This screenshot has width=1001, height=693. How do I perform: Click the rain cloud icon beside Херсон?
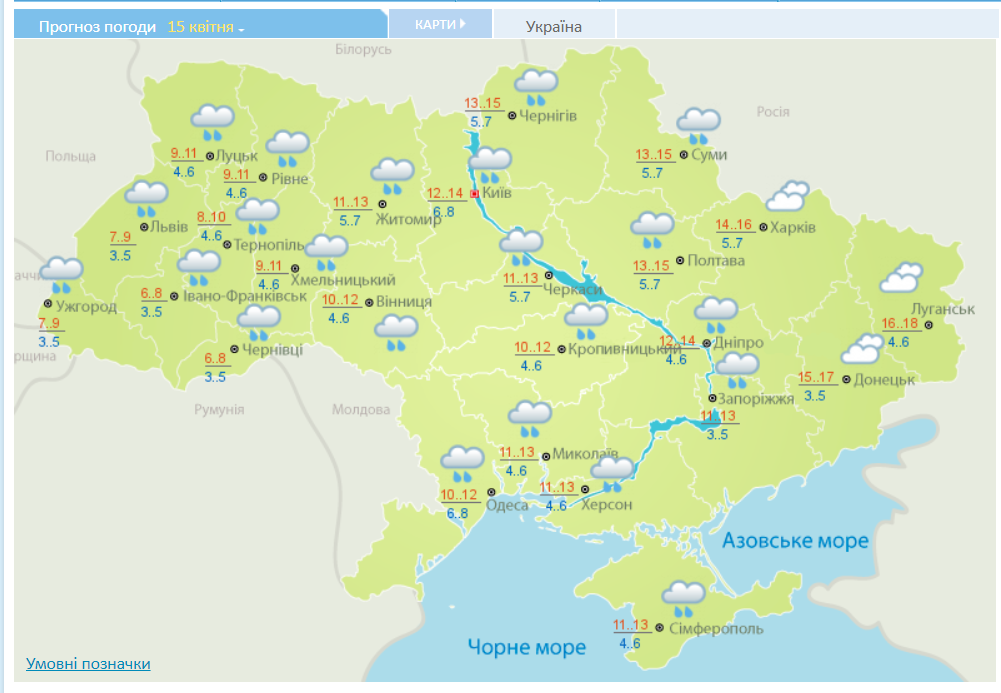coord(612,475)
